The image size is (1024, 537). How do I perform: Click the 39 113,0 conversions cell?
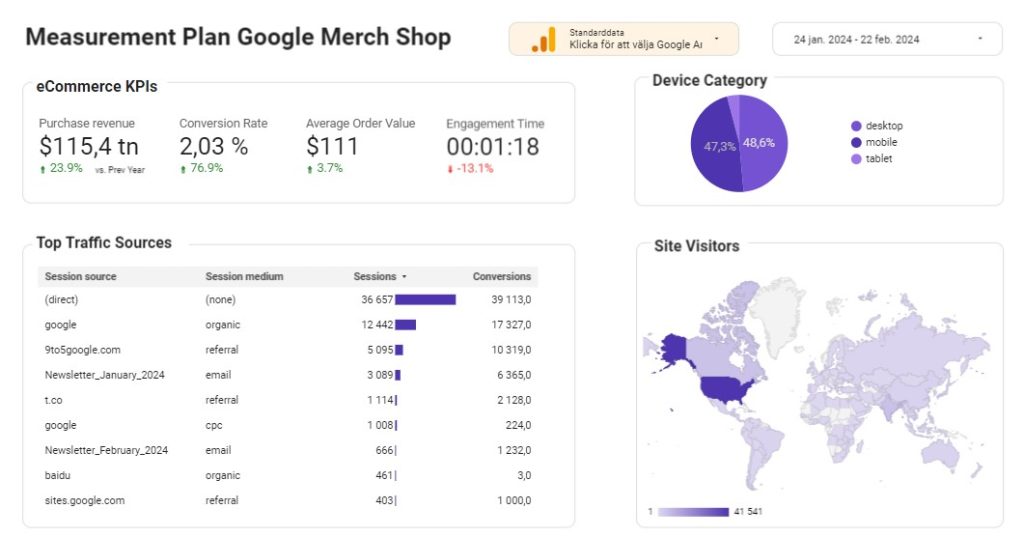[x=511, y=300]
